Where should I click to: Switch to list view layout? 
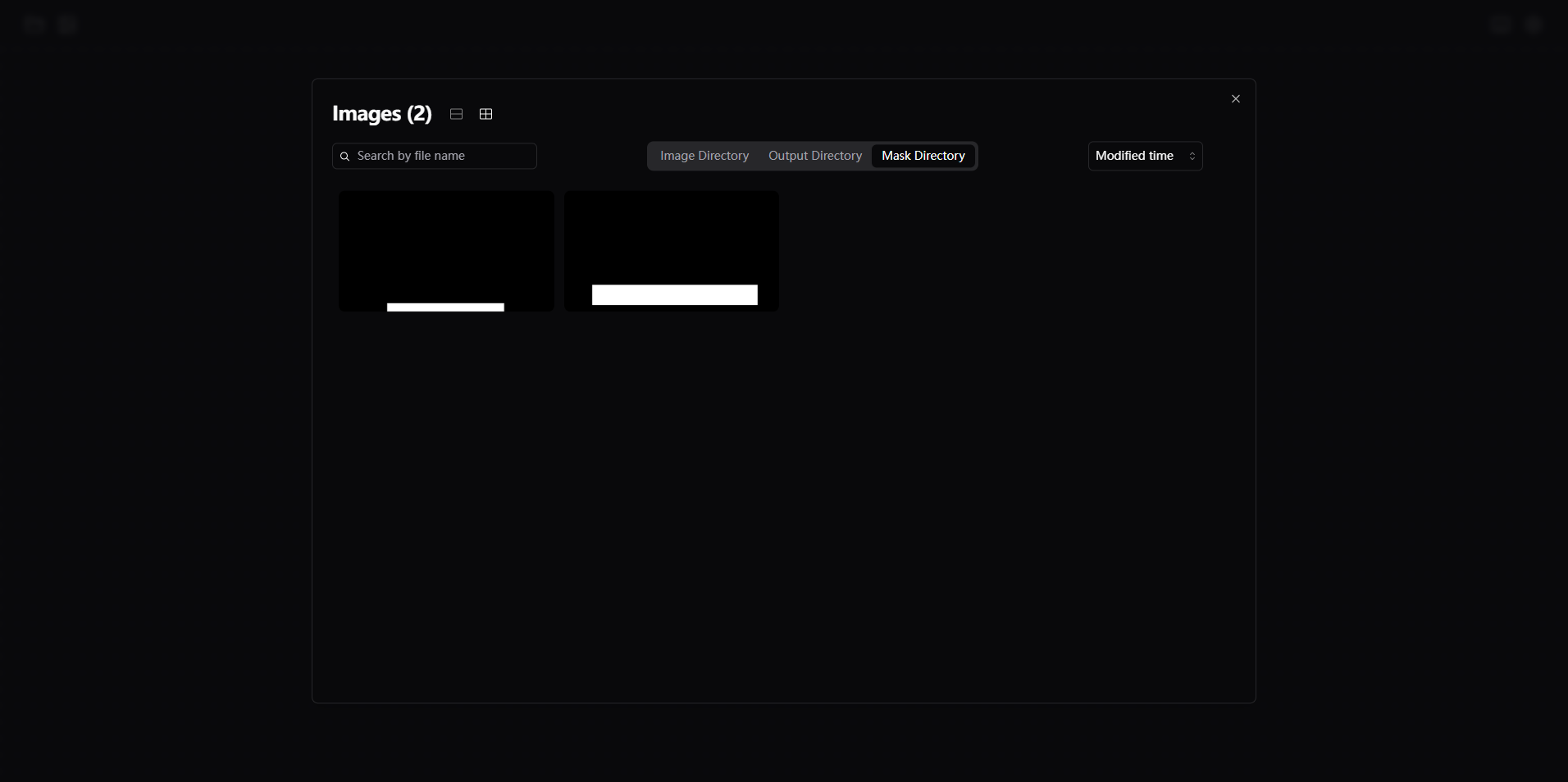(x=456, y=114)
